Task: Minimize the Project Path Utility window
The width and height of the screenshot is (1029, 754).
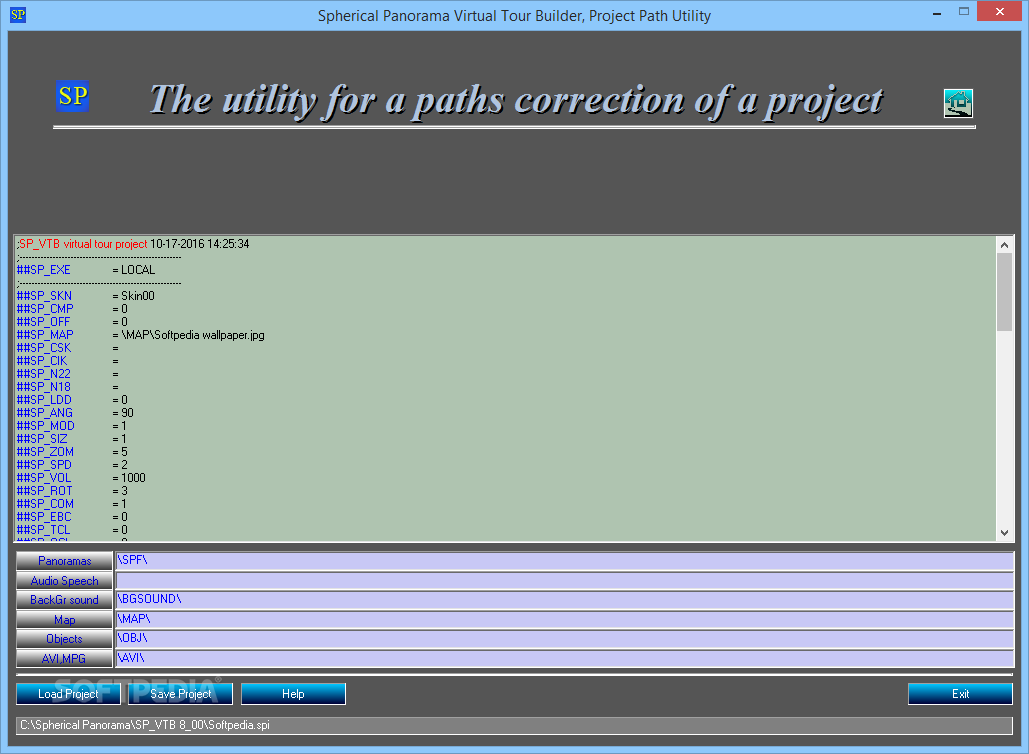Action: click(x=936, y=12)
